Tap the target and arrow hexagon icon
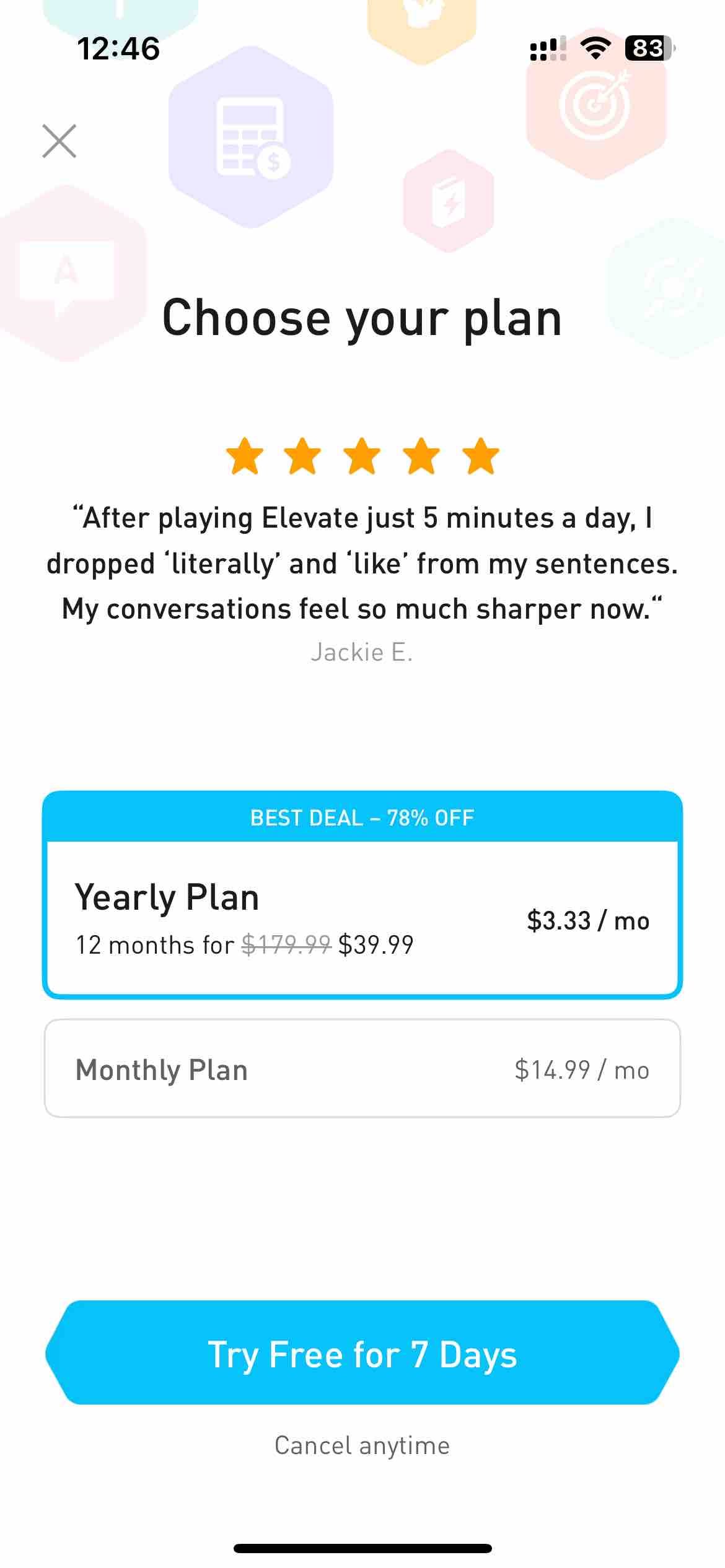725x1568 pixels. click(x=596, y=104)
